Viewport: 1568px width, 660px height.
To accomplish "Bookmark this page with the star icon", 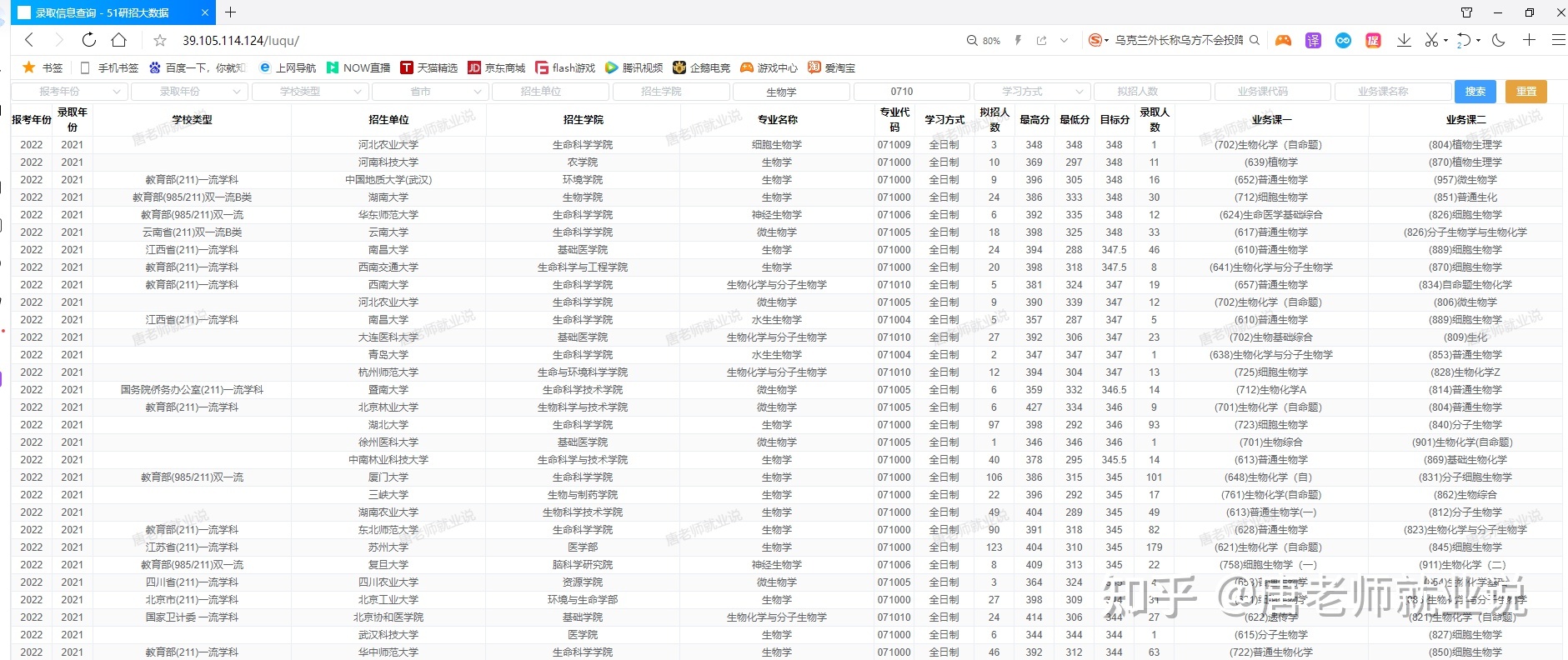I will click(x=160, y=40).
